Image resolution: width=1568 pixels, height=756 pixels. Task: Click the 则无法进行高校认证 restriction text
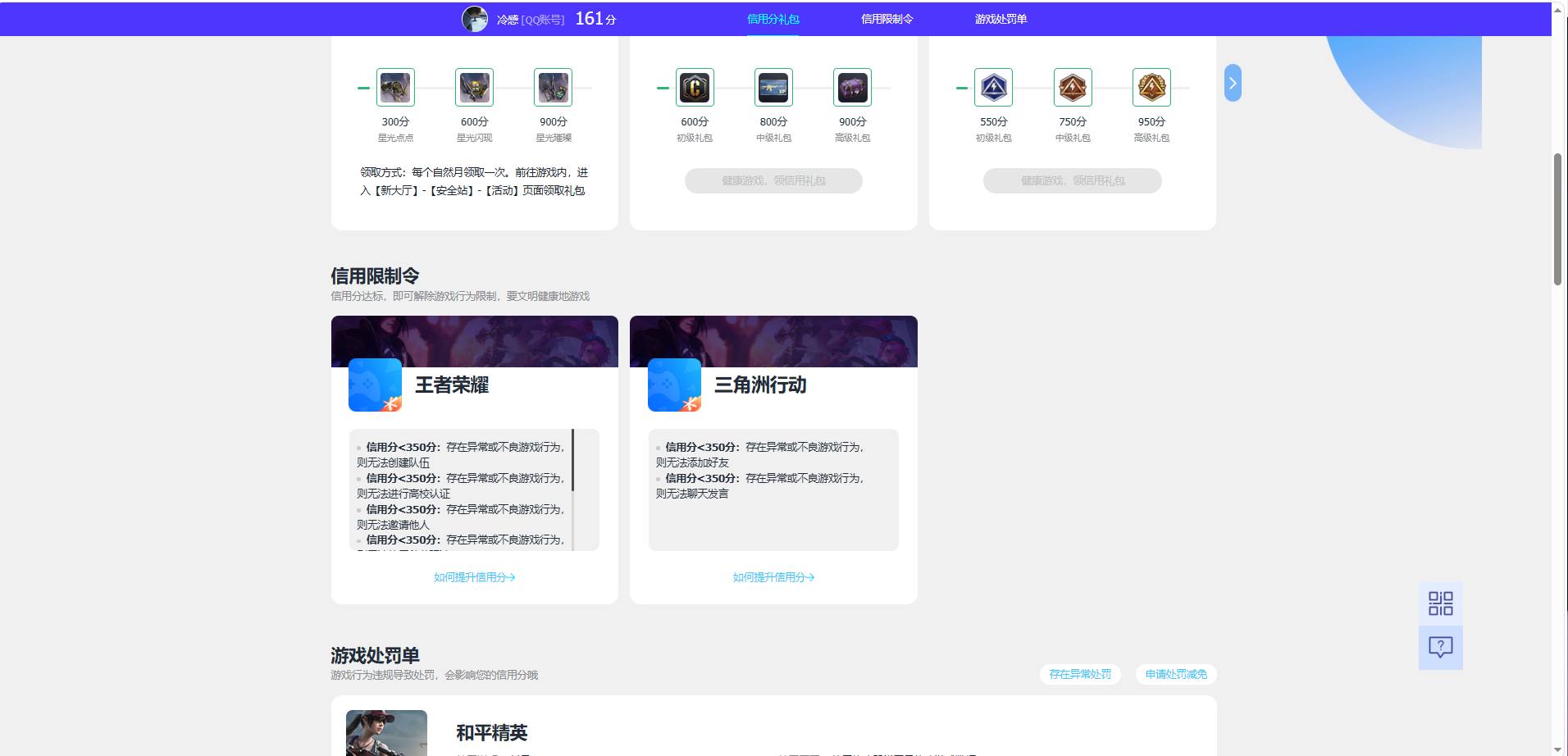coord(403,494)
